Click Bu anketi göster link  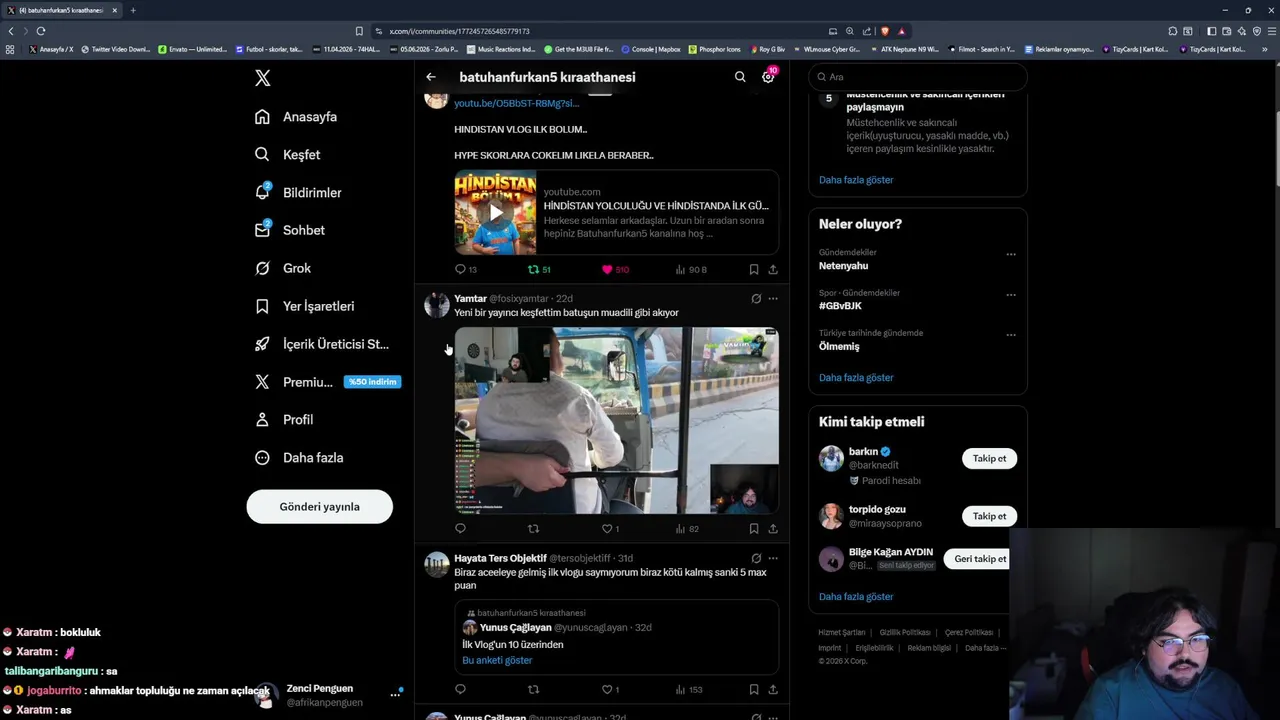(x=497, y=660)
